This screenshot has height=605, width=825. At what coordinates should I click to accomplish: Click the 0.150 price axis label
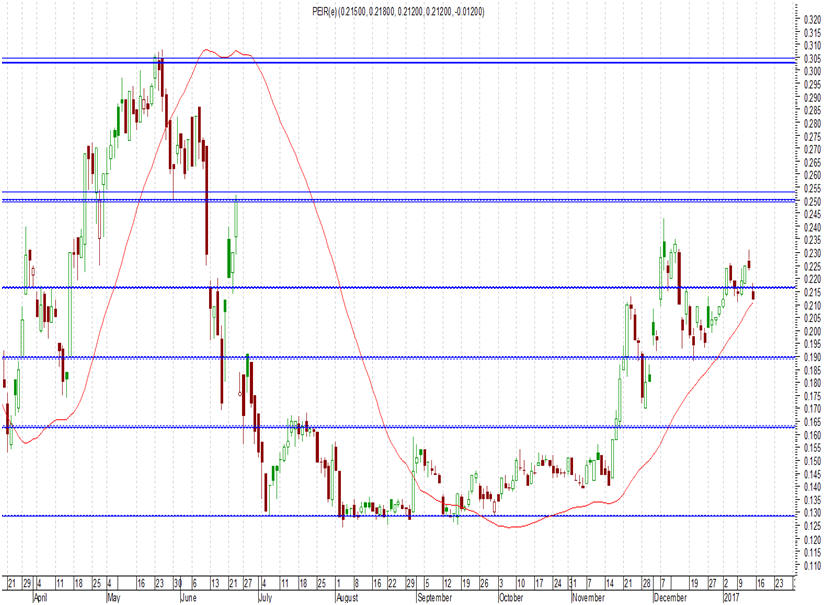(813, 461)
